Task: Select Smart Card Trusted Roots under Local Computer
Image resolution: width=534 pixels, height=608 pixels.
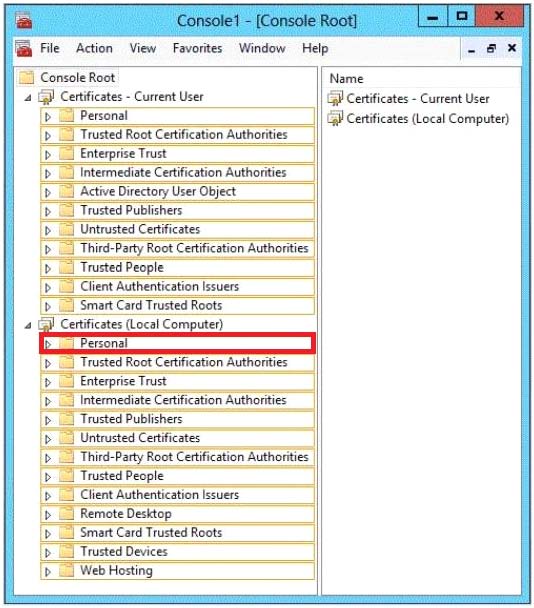Action: click(151, 532)
